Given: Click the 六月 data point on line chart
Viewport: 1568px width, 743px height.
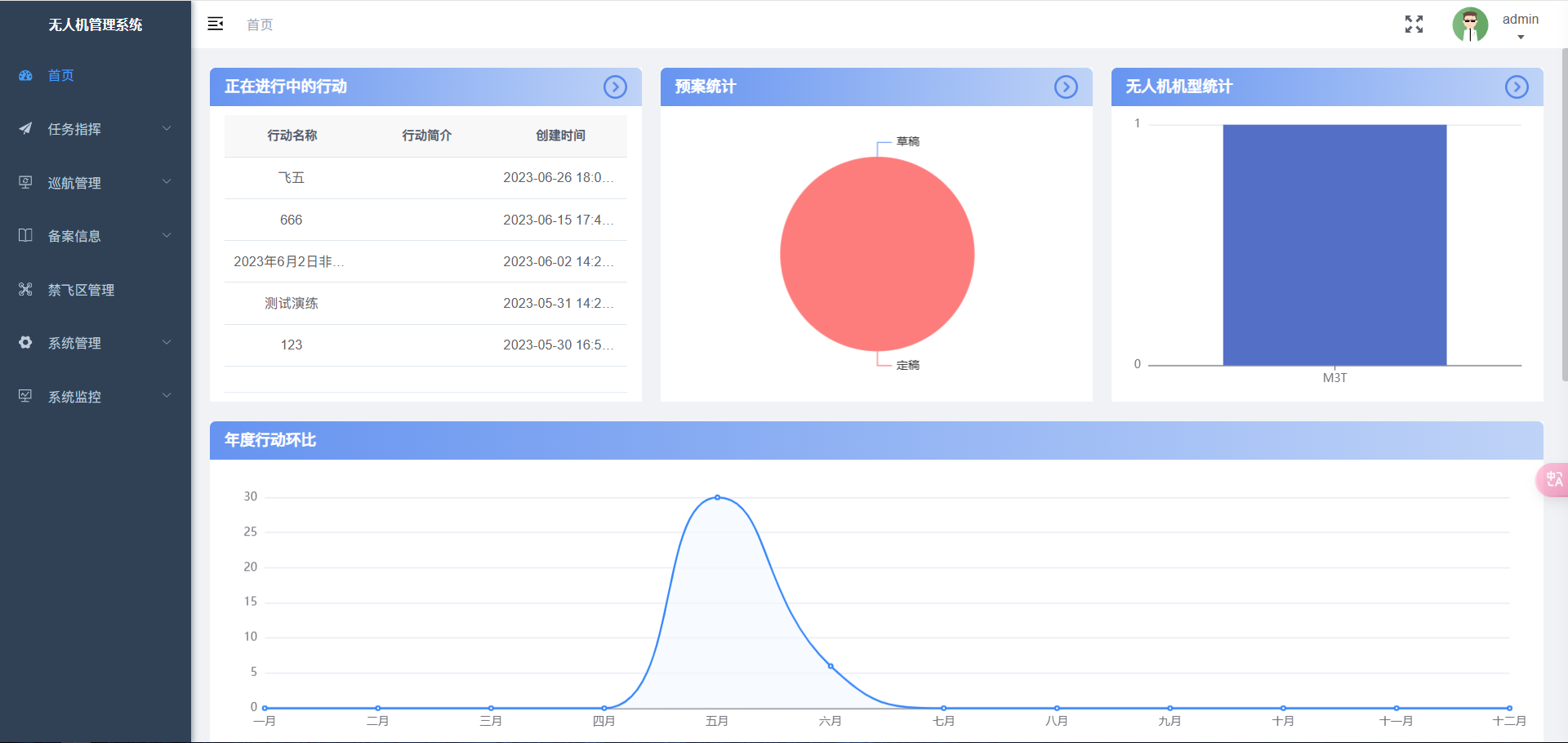Looking at the screenshot, I should [x=831, y=666].
